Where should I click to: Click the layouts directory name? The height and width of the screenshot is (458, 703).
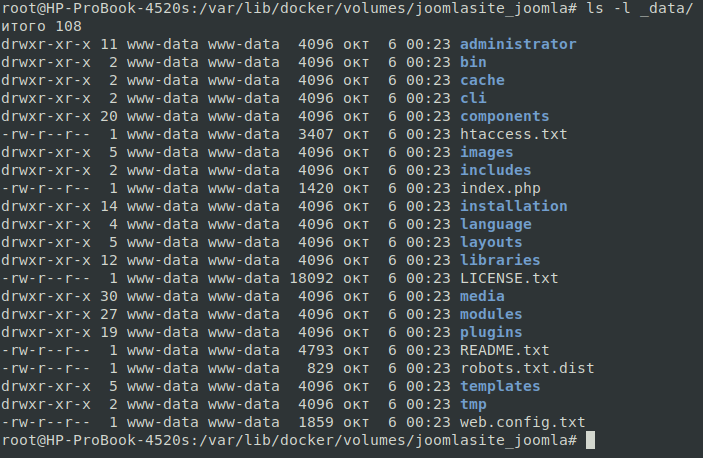pos(491,242)
